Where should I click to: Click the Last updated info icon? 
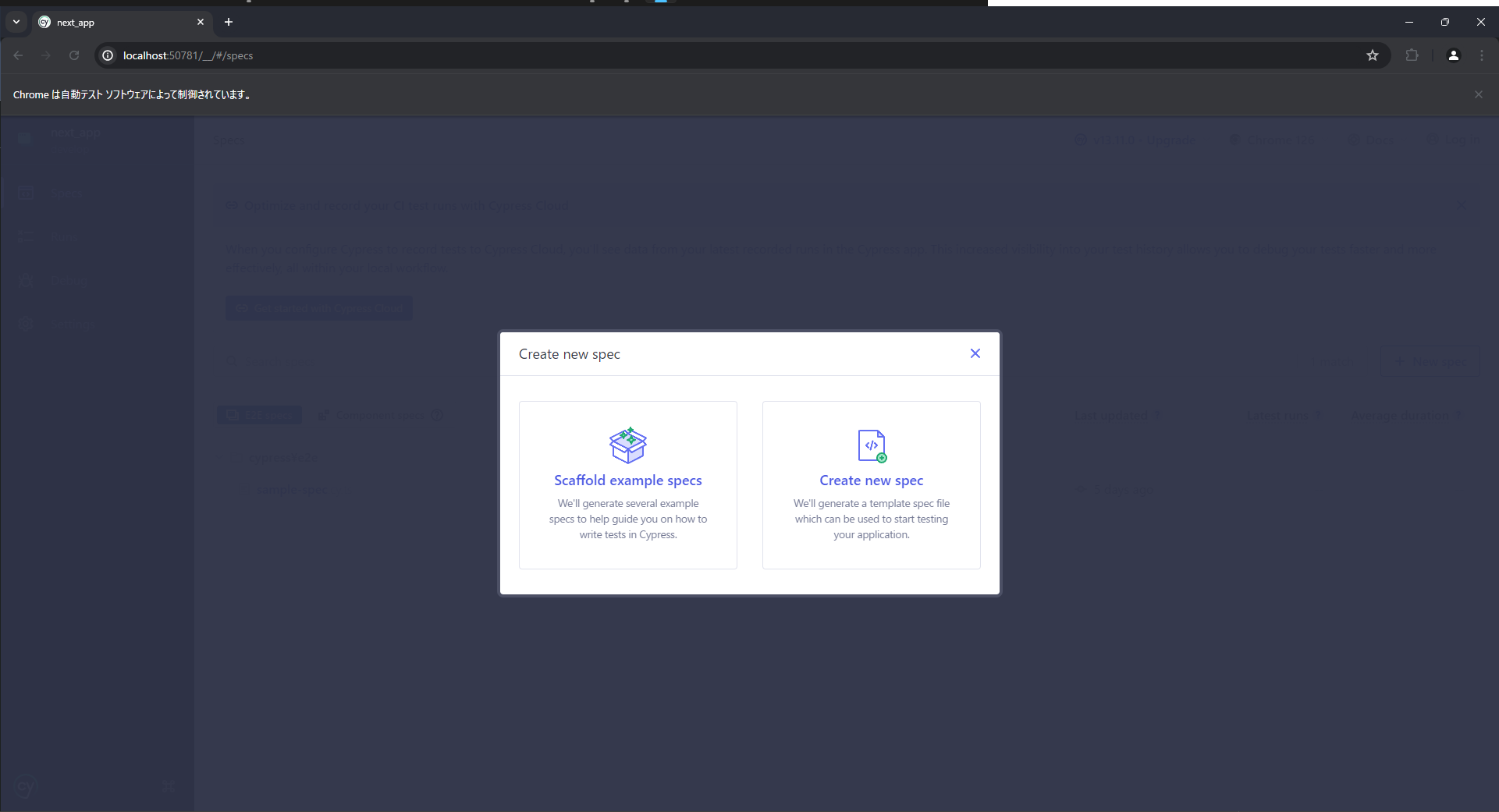(x=1157, y=416)
